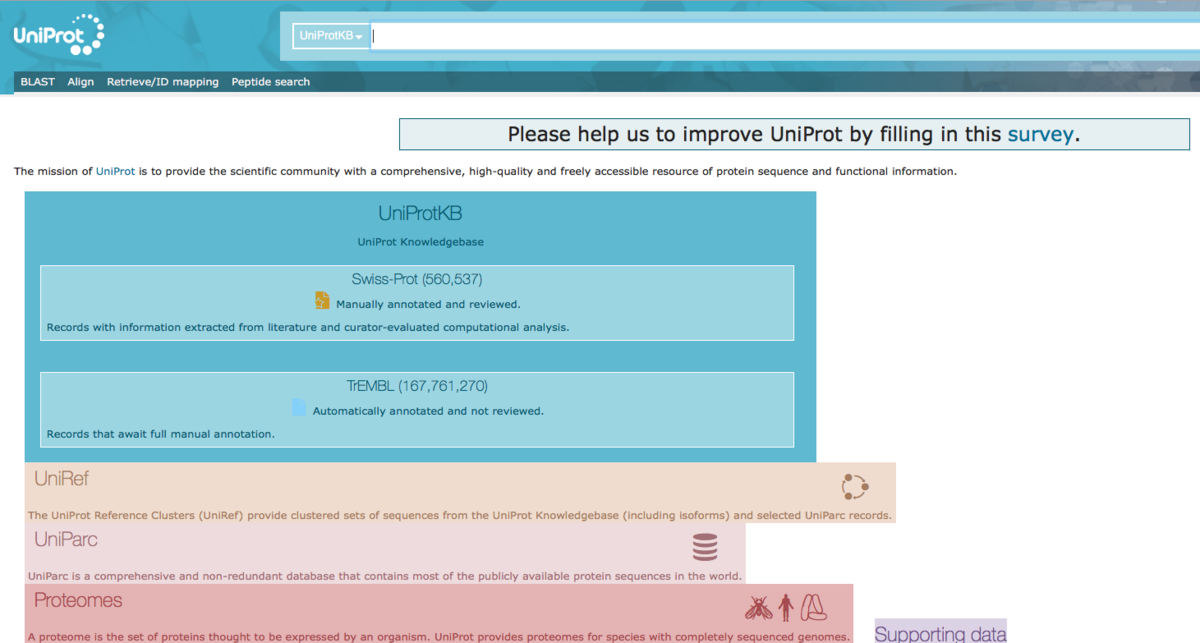Viewport: 1200px width, 643px height.
Task: Open the Supporting data section
Action: point(940,631)
